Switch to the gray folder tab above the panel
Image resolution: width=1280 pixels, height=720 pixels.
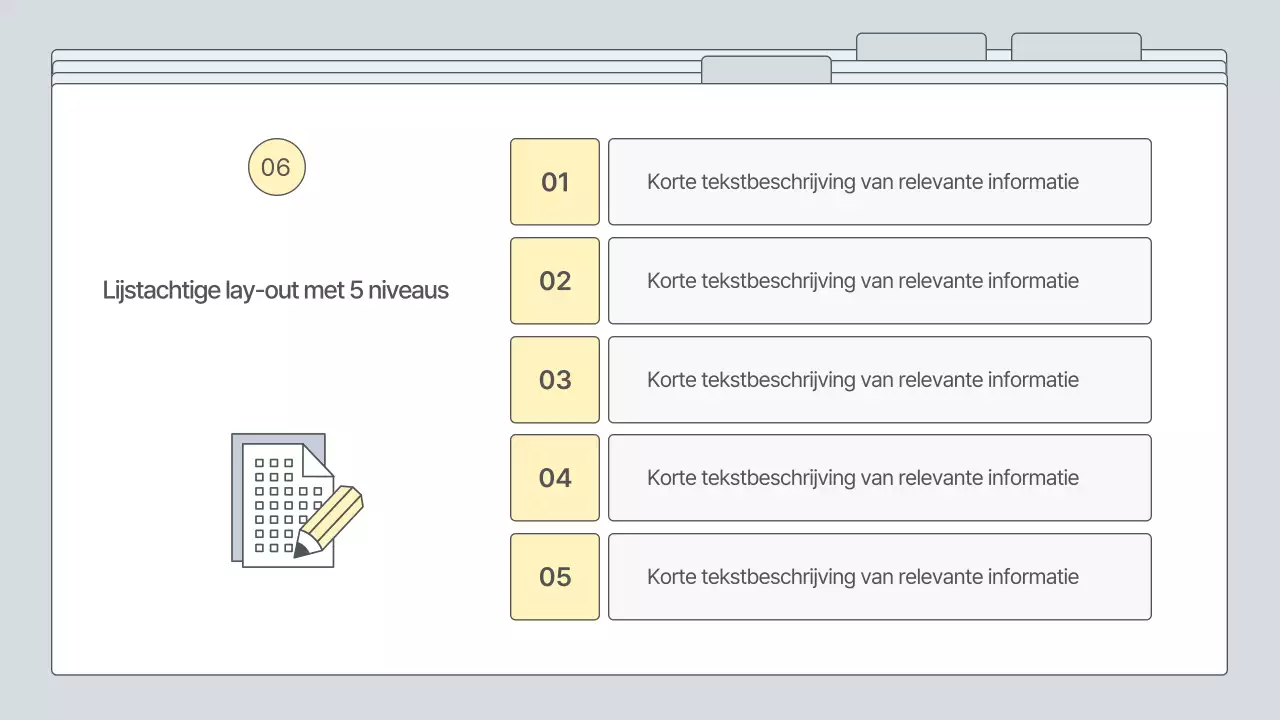[x=766, y=70]
